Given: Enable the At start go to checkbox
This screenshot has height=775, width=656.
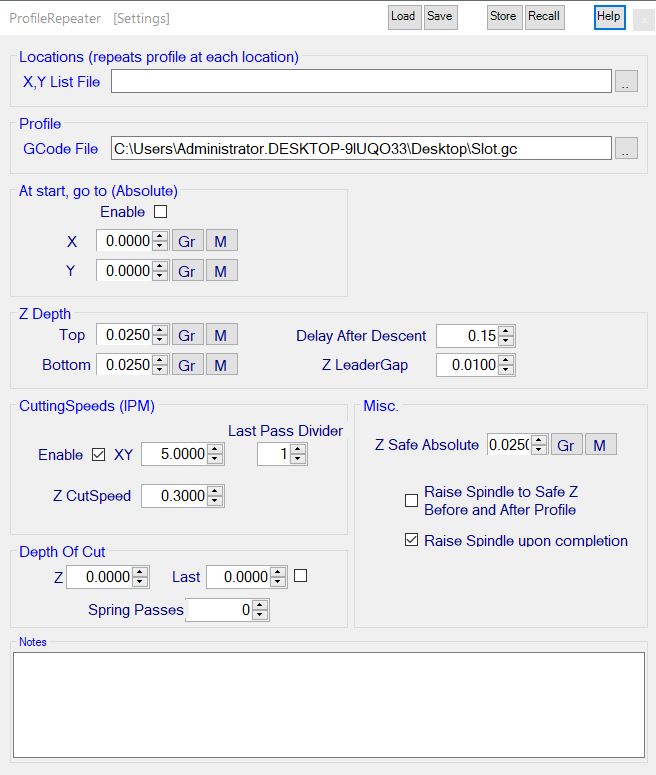Looking at the screenshot, I should point(160,212).
